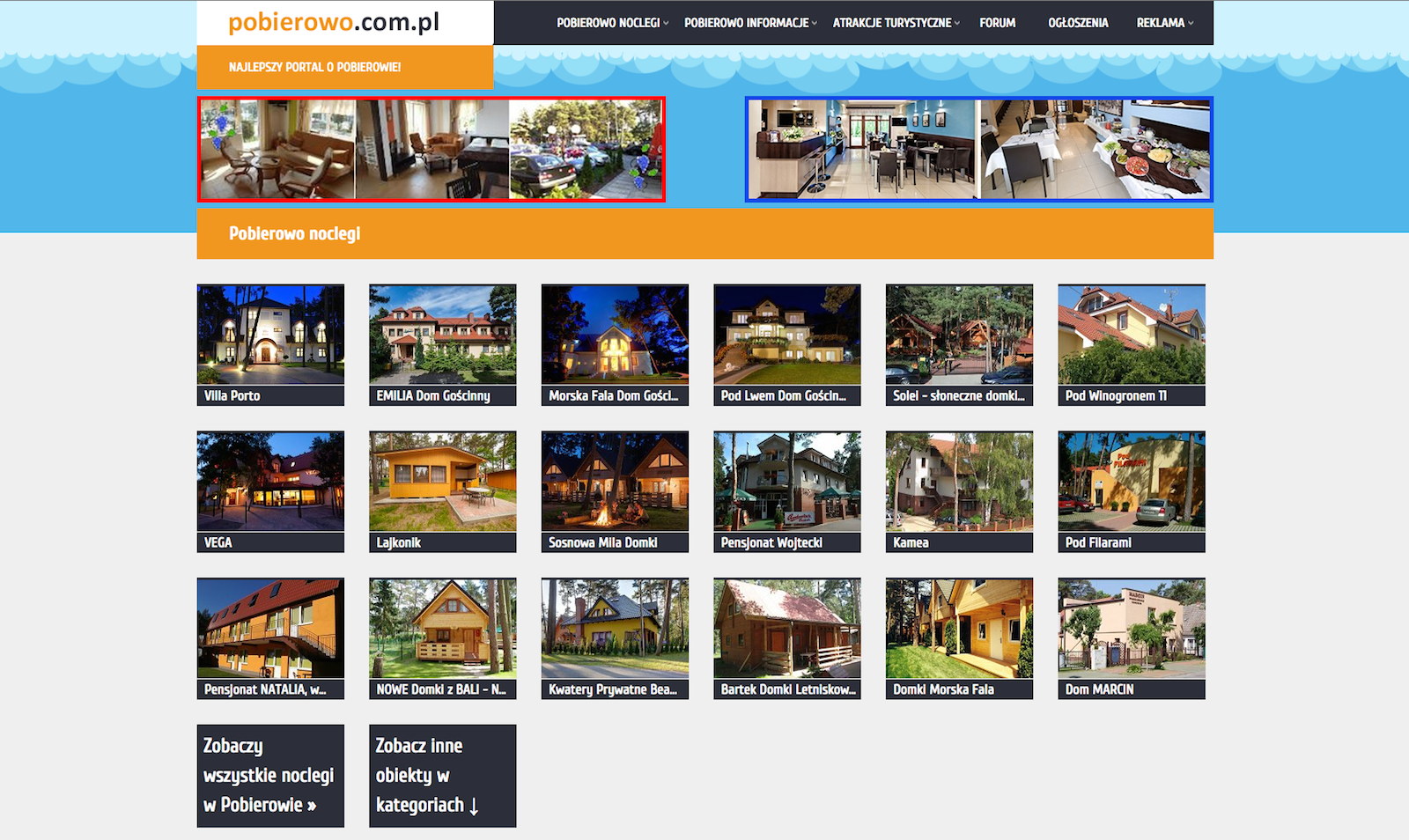Open the Pensjonat Wojtecki listing

[x=786, y=482]
